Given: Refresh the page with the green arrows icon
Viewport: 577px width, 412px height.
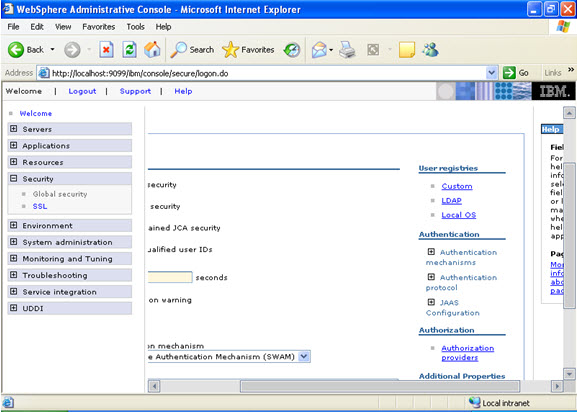Looking at the screenshot, I should pyautogui.click(x=130, y=50).
